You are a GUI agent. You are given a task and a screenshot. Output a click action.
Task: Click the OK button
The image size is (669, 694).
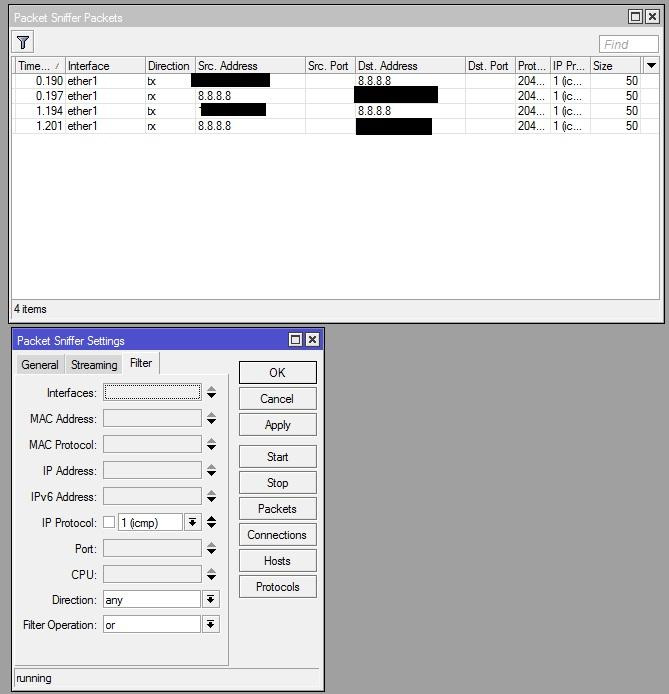(x=277, y=373)
